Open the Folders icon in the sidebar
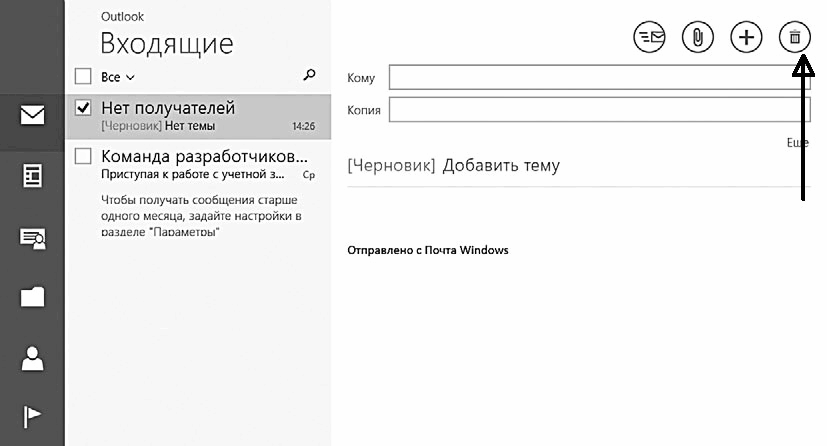827x446 pixels. point(32,297)
